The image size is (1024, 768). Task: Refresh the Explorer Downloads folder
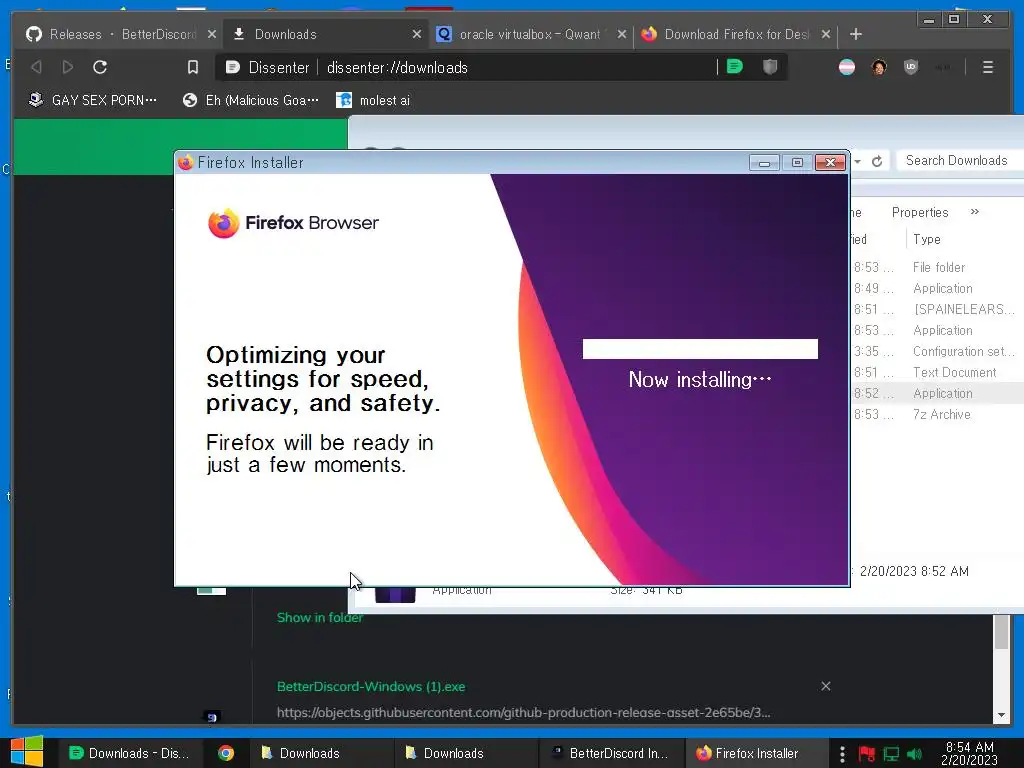click(x=877, y=161)
